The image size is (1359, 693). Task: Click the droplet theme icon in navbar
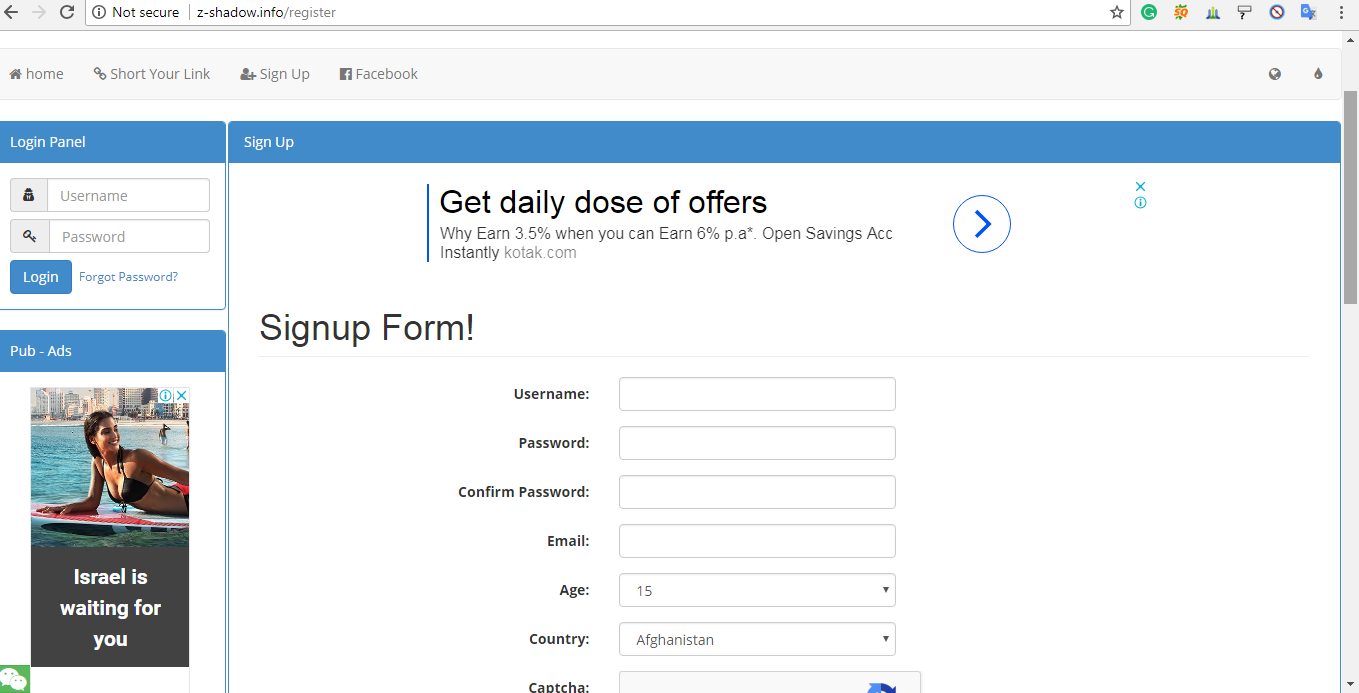coord(1318,74)
